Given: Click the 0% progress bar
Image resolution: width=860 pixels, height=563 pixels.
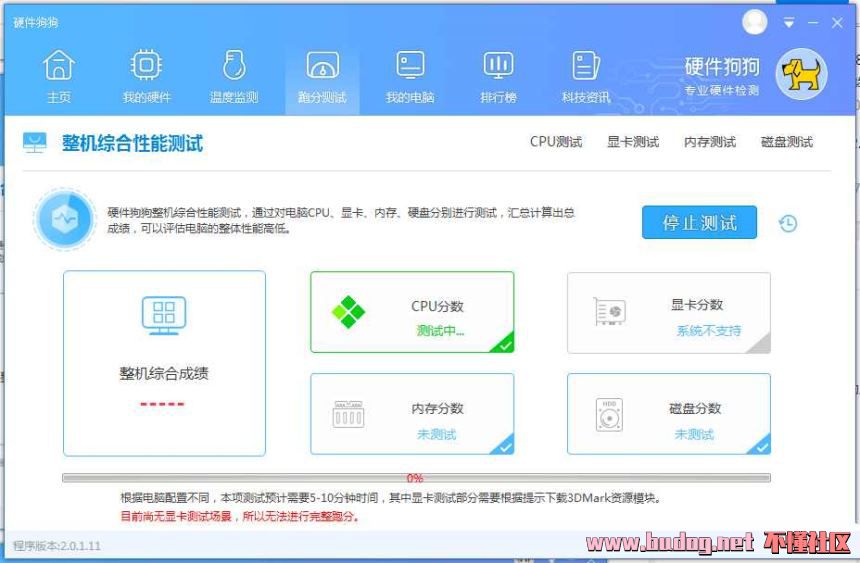Looking at the screenshot, I should 416,478.
